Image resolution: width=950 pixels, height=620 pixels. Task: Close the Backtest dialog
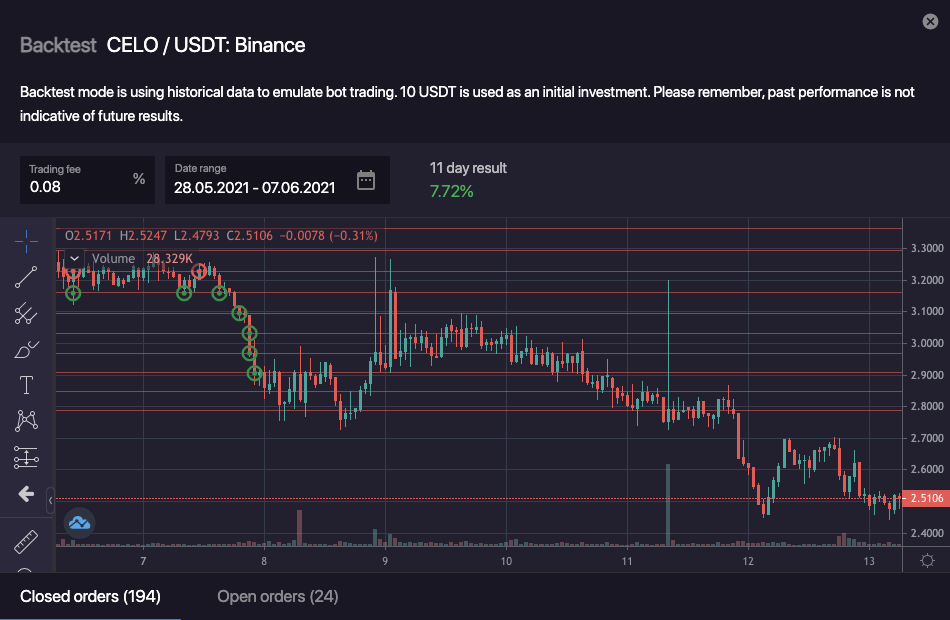click(x=930, y=22)
